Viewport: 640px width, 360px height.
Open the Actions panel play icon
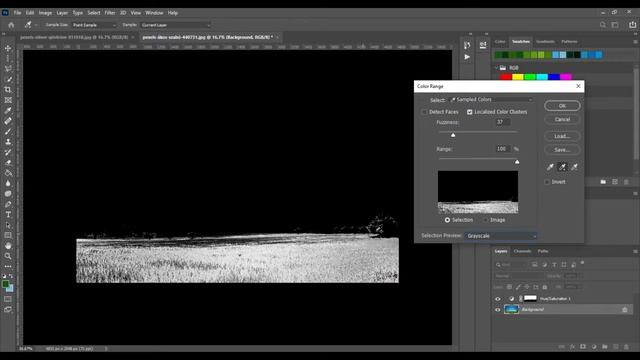coord(467,57)
